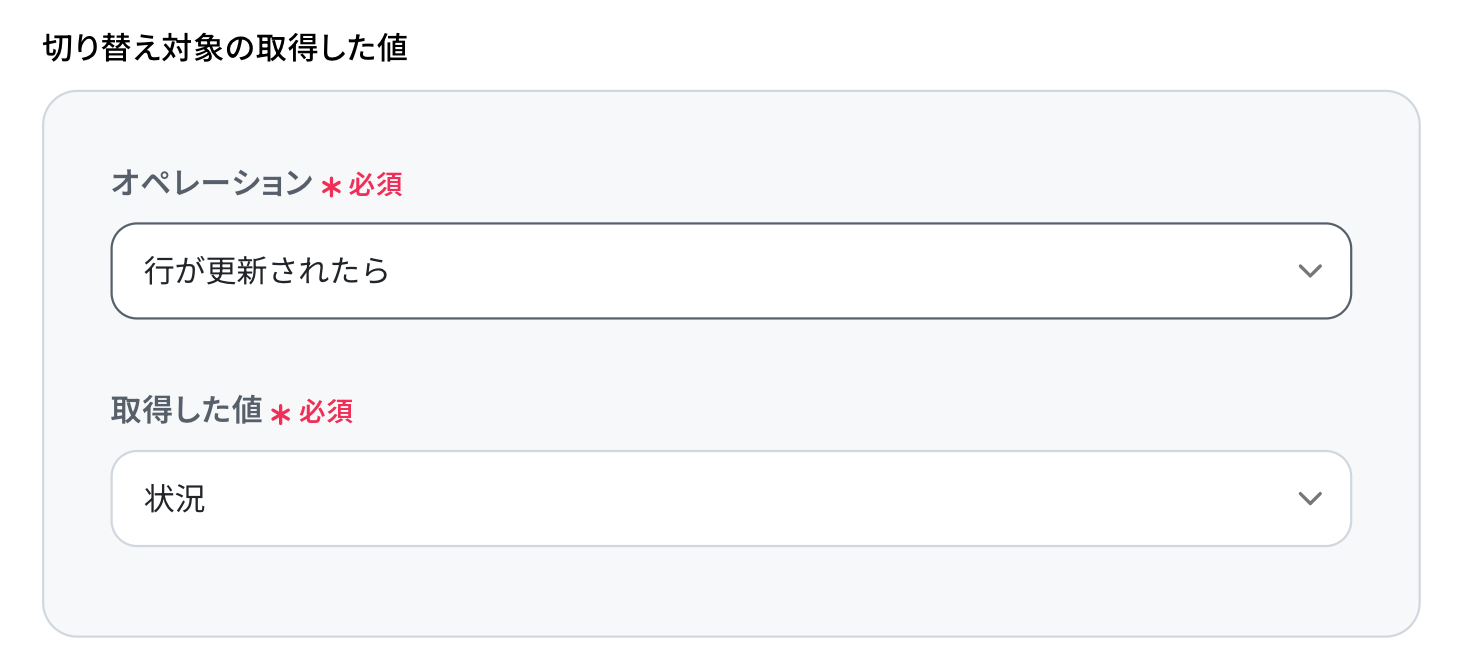Select the 行が更新されたら value text
Viewport: 1470px width, 654px height.
pos(266,271)
